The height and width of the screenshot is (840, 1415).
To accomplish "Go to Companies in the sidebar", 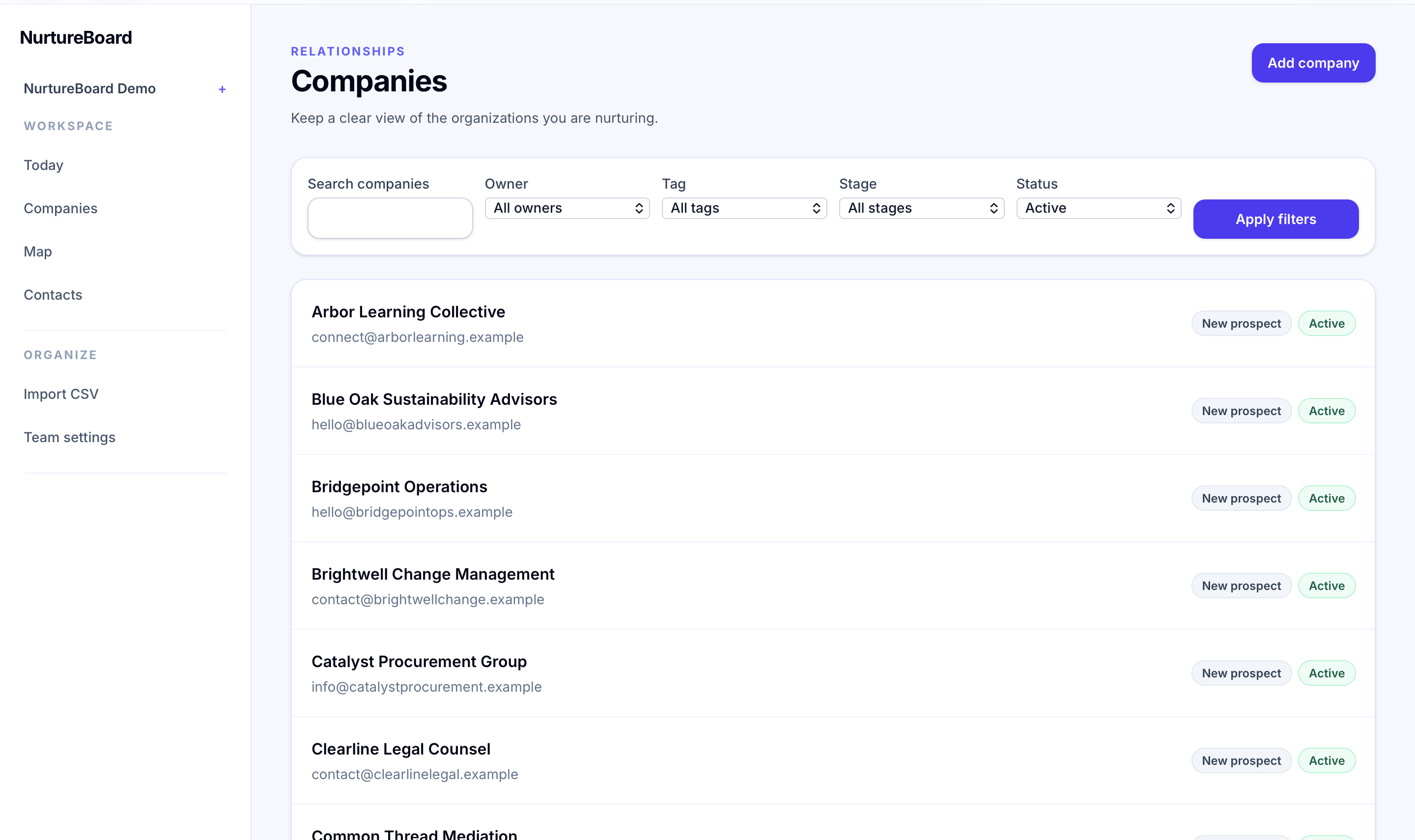I will click(60, 208).
